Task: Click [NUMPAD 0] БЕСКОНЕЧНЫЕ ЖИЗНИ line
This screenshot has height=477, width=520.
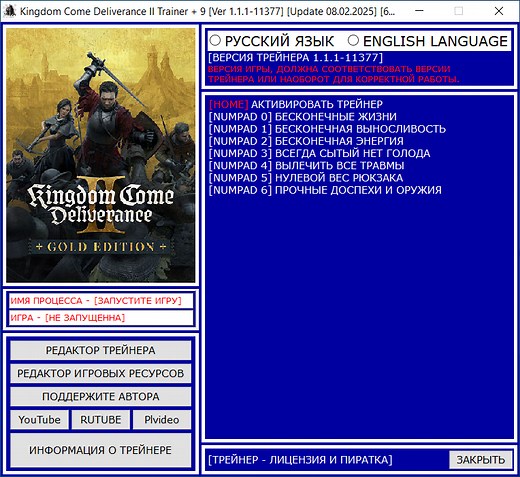Action: click(x=303, y=117)
